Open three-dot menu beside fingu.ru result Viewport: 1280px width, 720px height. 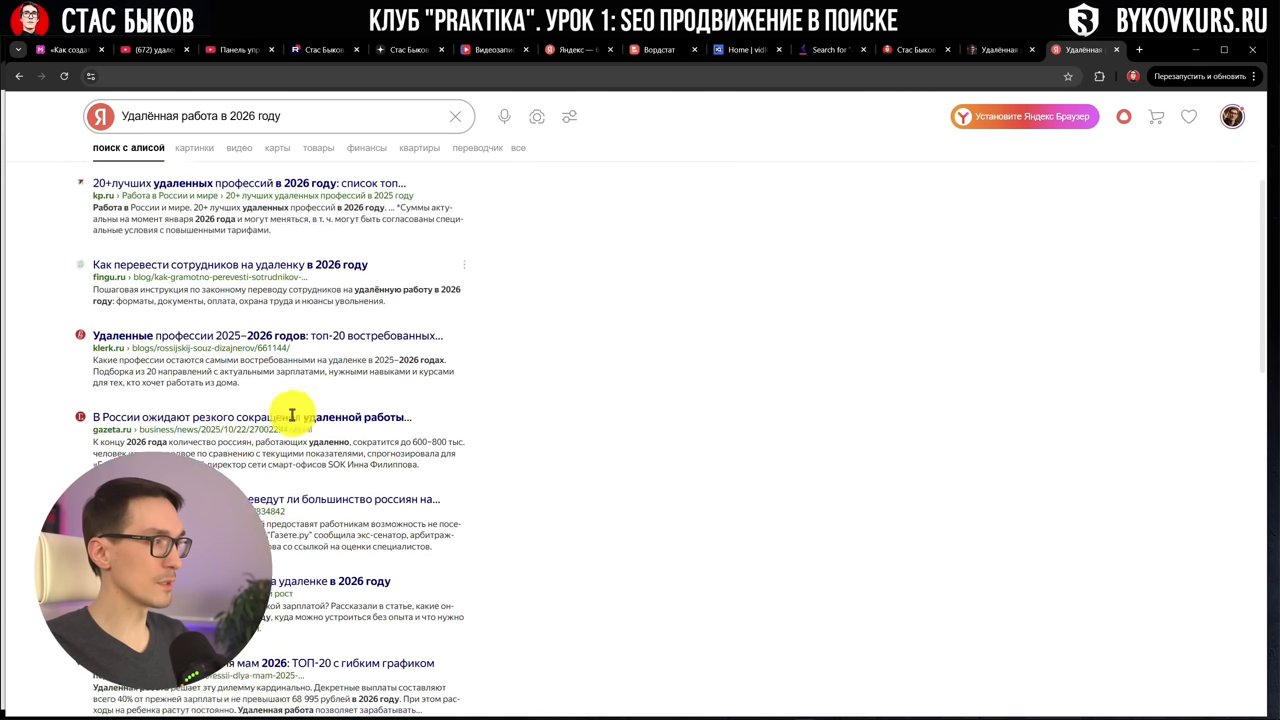pos(464,265)
